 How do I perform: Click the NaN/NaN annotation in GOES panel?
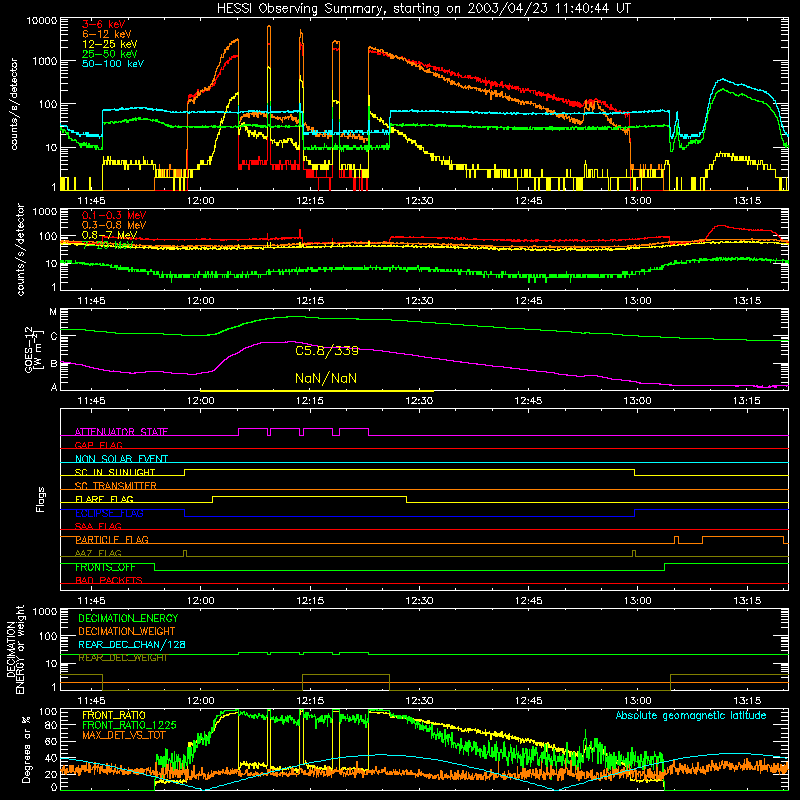click(x=326, y=378)
